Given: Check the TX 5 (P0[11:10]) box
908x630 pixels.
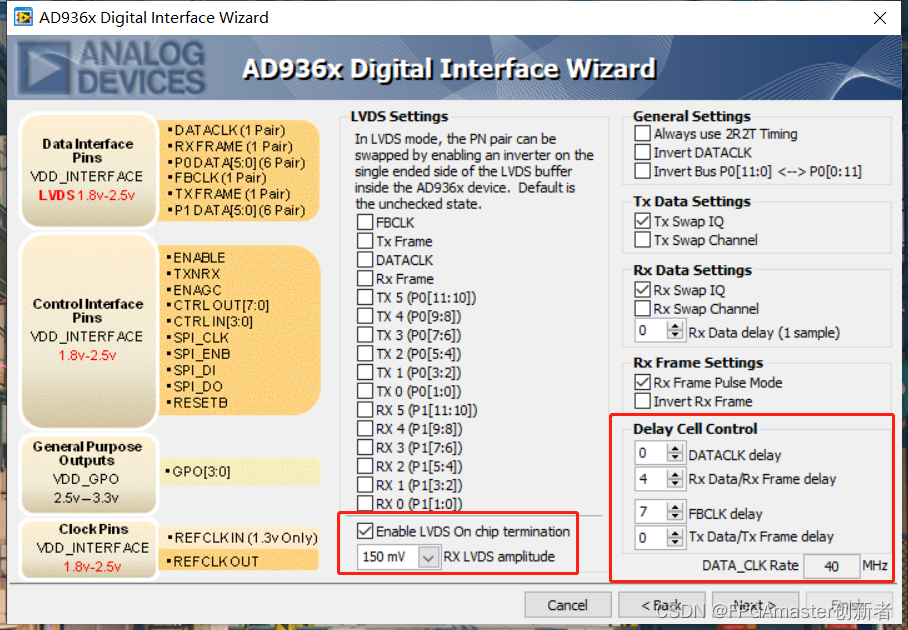Looking at the screenshot, I should pyautogui.click(x=365, y=298).
